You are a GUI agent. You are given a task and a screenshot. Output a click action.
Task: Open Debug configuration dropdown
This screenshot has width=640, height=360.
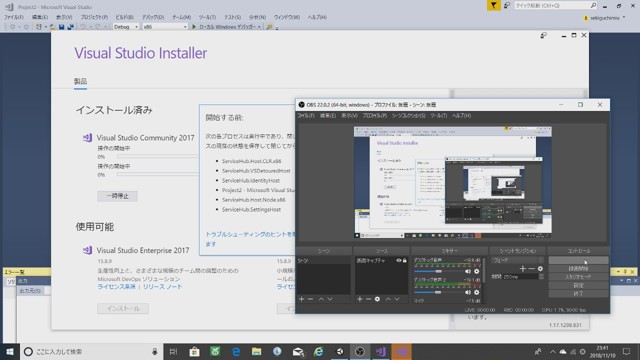click(126, 27)
